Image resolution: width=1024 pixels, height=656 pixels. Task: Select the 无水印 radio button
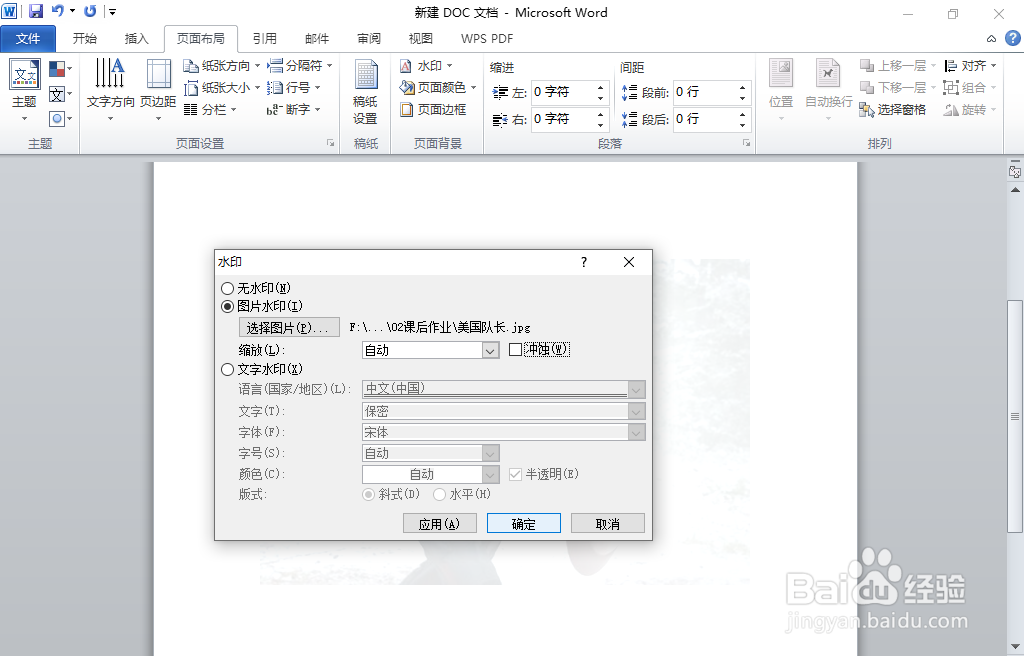(x=228, y=288)
